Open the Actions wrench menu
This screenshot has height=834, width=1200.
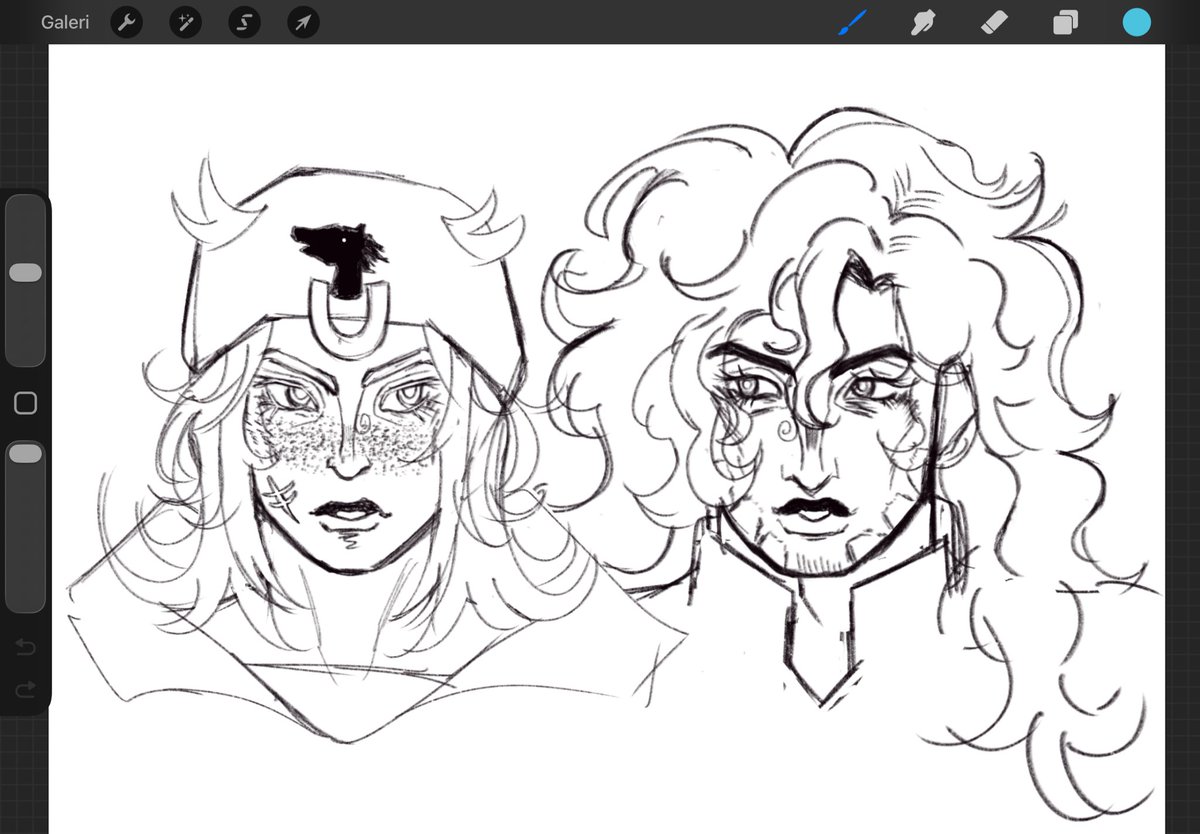(x=126, y=22)
